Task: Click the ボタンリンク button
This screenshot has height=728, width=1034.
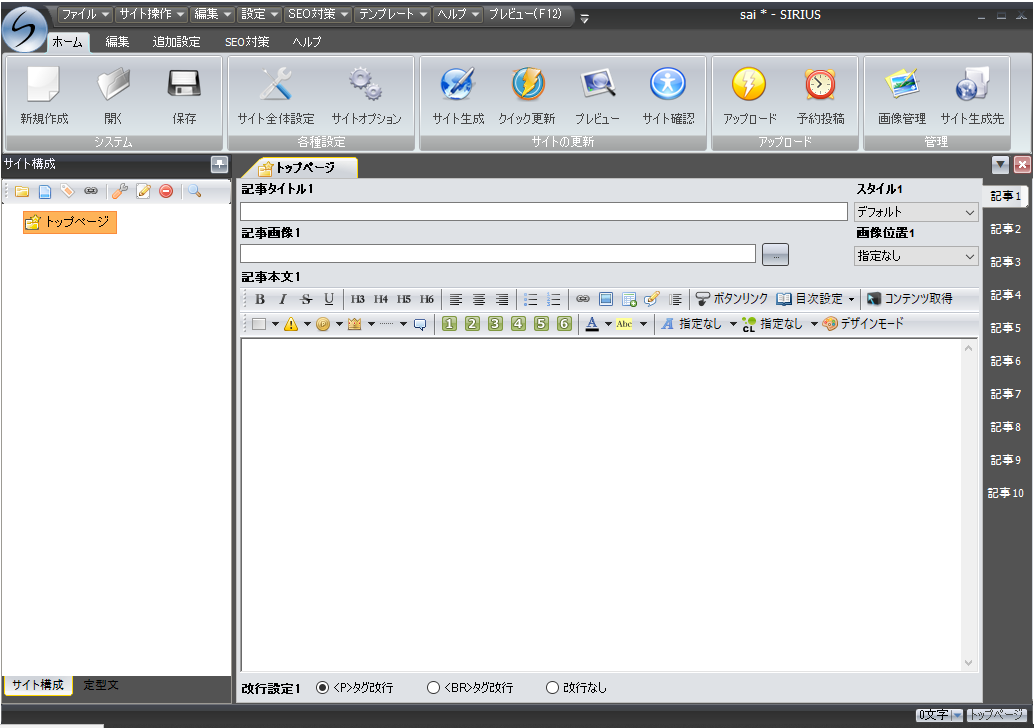Action: pyautogui.click(x=732, y=299)
